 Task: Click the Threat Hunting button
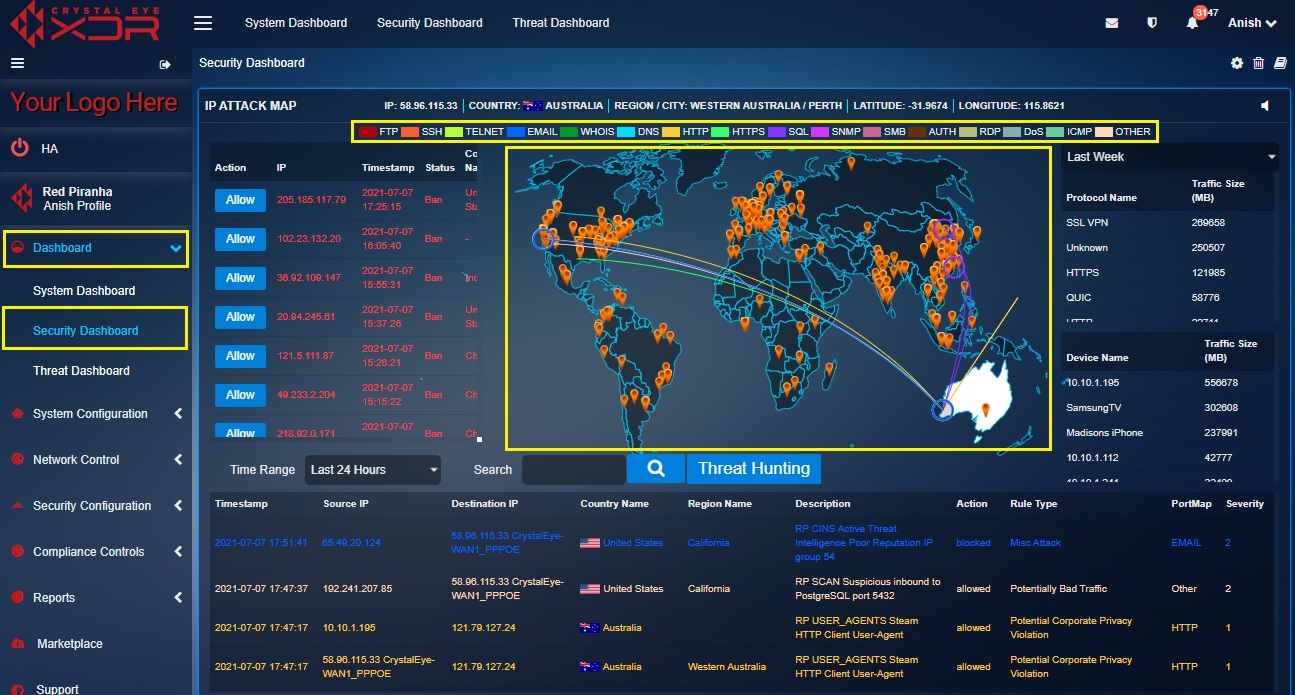tap(754, 469)
